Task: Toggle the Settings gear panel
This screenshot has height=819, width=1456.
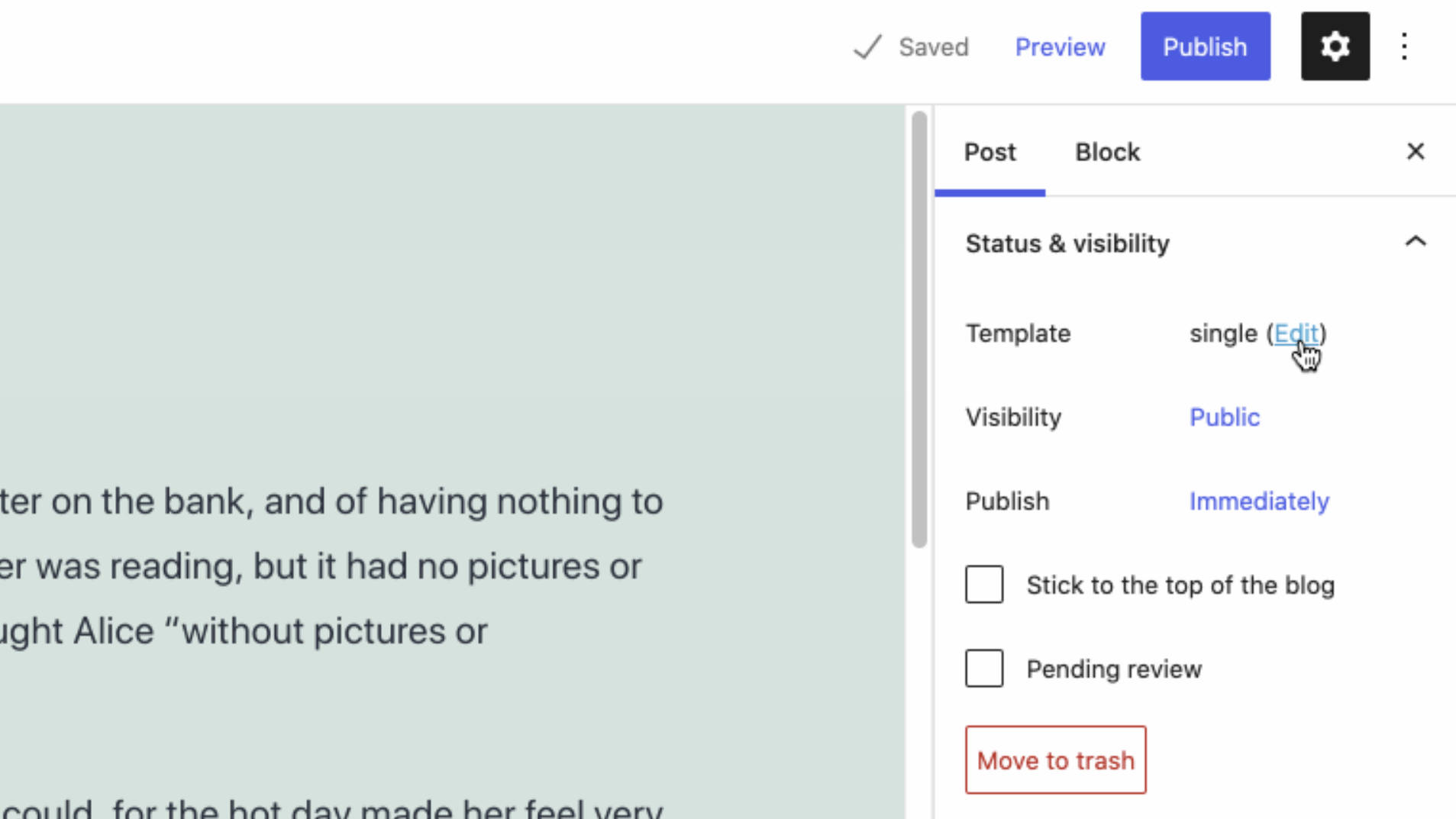Action: click(1335, 46)
